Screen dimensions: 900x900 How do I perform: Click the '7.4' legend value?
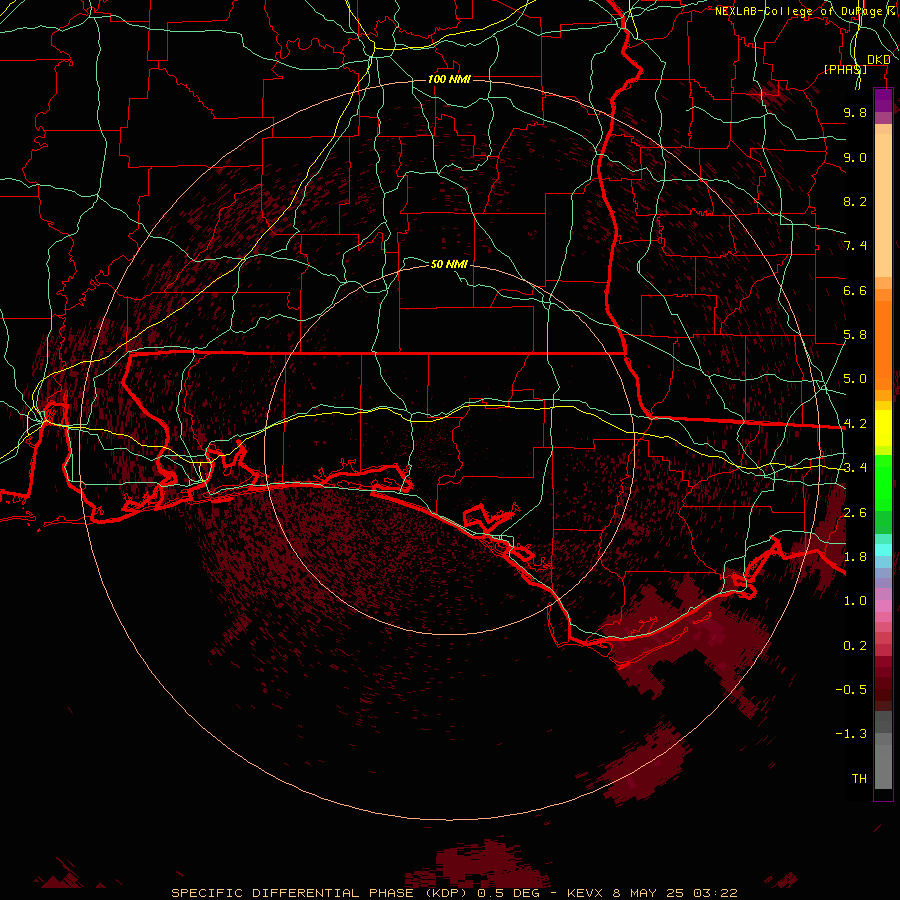click(855, 246)
